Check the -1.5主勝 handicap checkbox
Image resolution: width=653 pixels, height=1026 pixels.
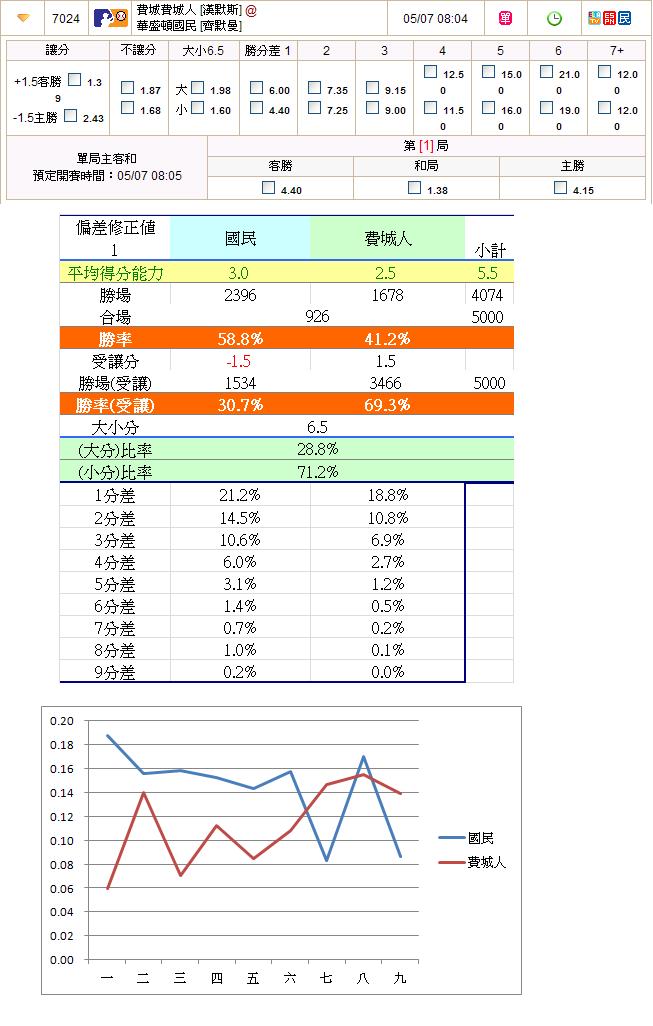point(71,116)
